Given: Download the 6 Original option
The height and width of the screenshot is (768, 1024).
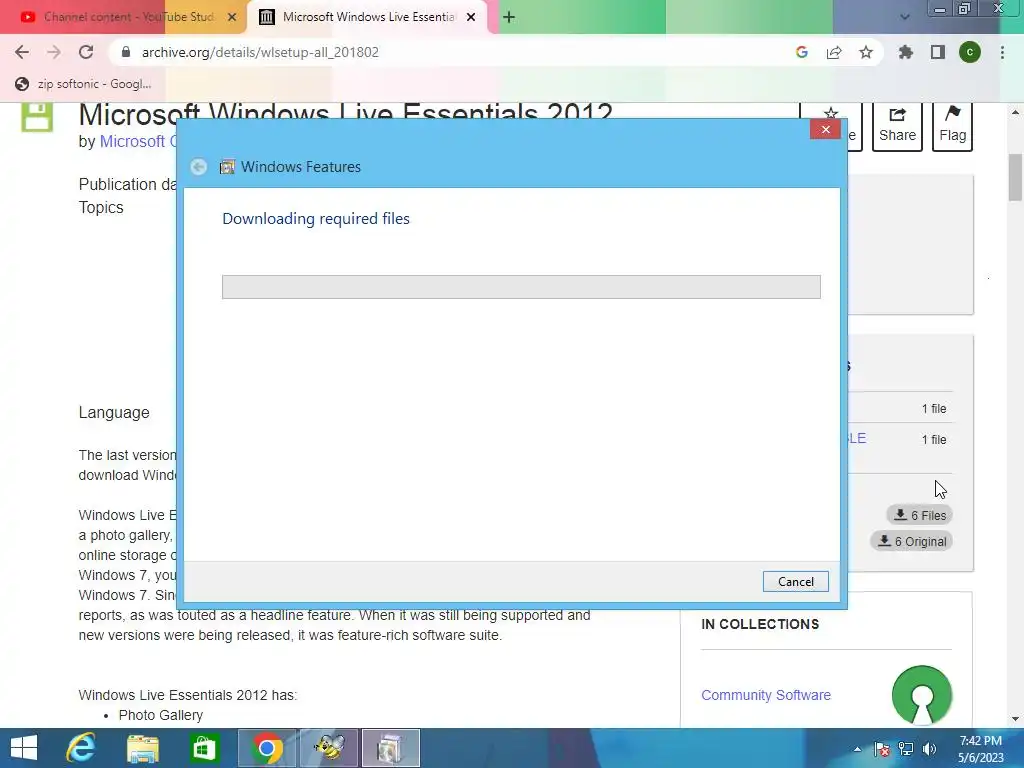Looking at the screenshot, I should (912, 541).
